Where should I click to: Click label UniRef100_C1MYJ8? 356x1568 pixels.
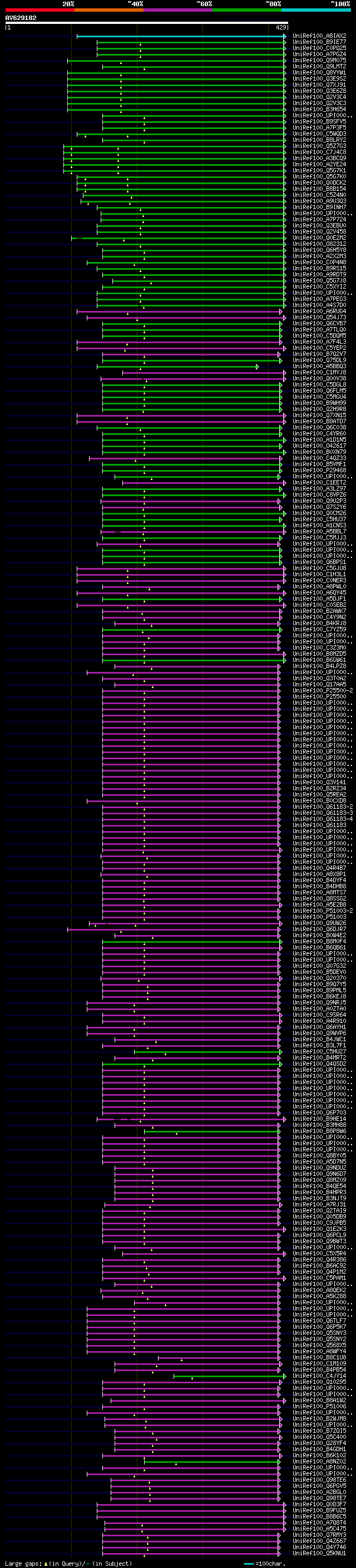(319, 373)
